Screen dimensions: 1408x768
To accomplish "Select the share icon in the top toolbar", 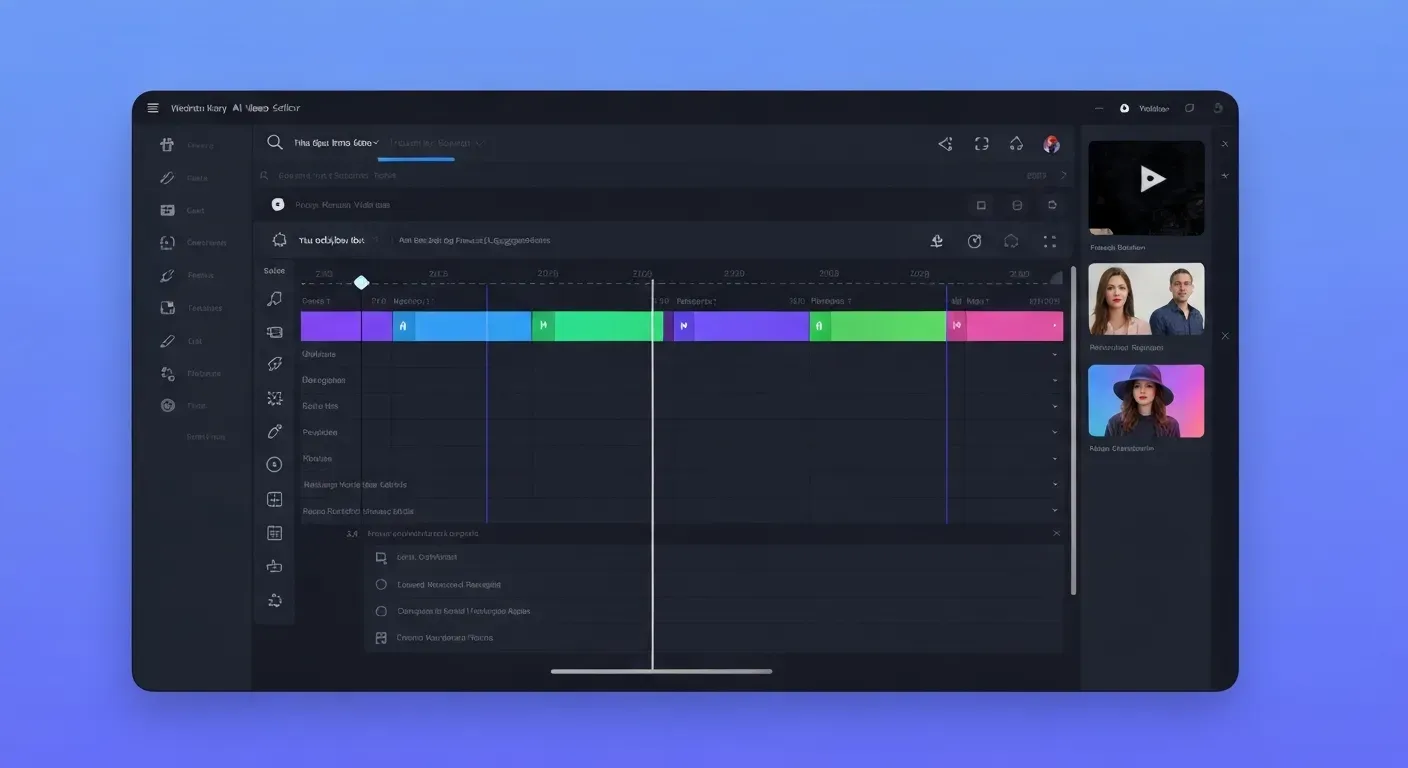I will tap(945, 143).
